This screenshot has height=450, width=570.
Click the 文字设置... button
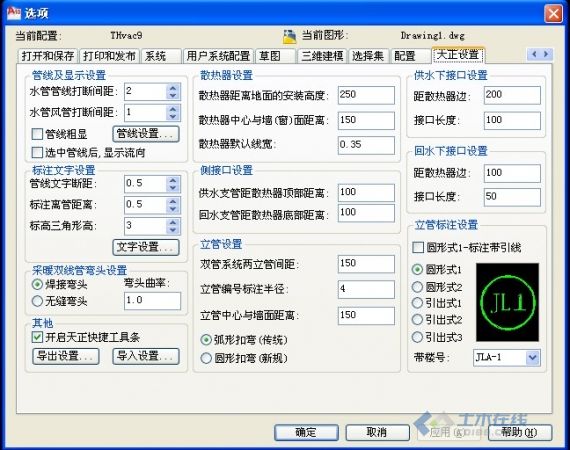click(x=146, y=247)
